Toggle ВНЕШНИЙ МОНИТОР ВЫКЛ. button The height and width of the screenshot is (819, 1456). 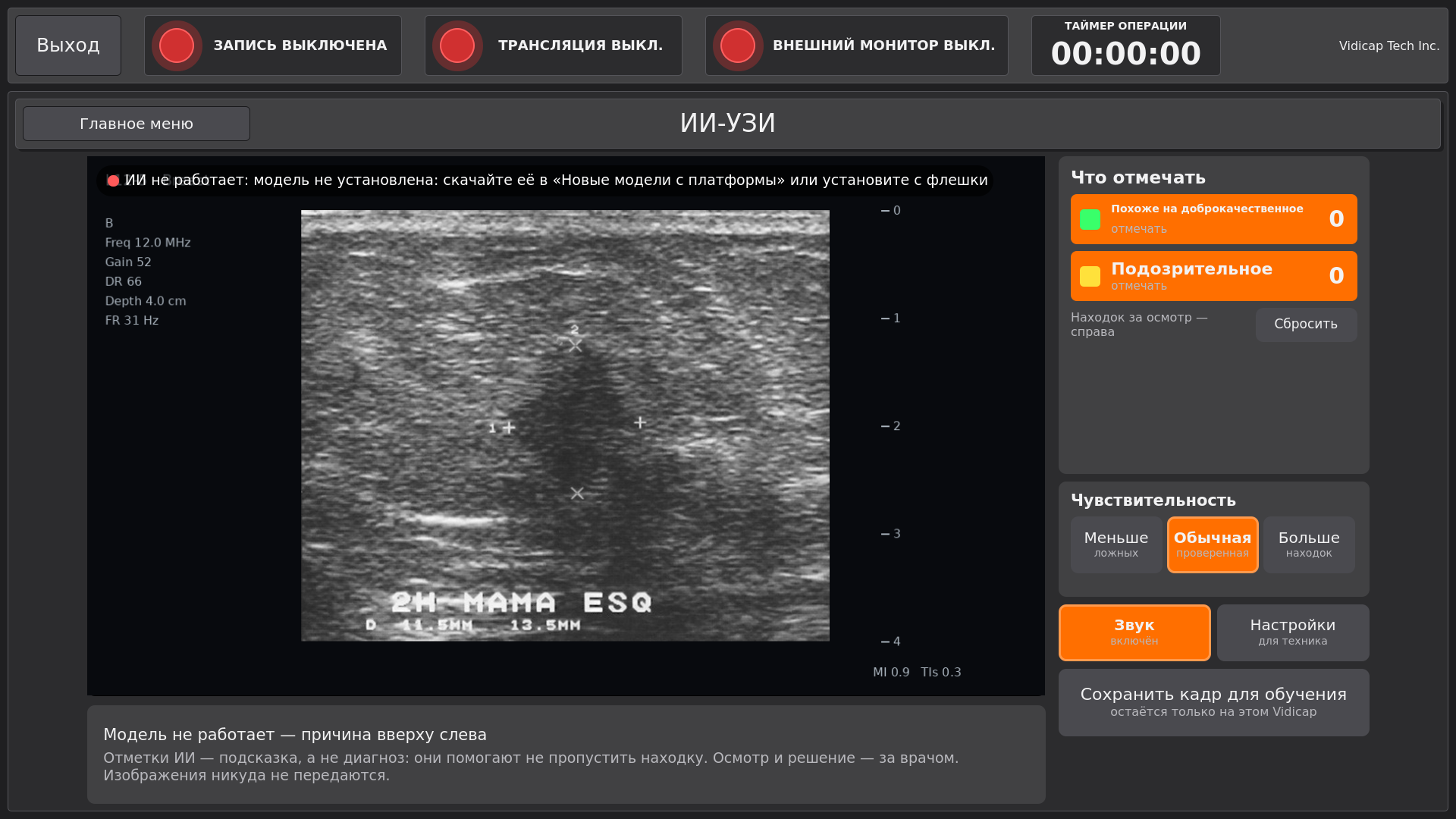coord(857,45)
